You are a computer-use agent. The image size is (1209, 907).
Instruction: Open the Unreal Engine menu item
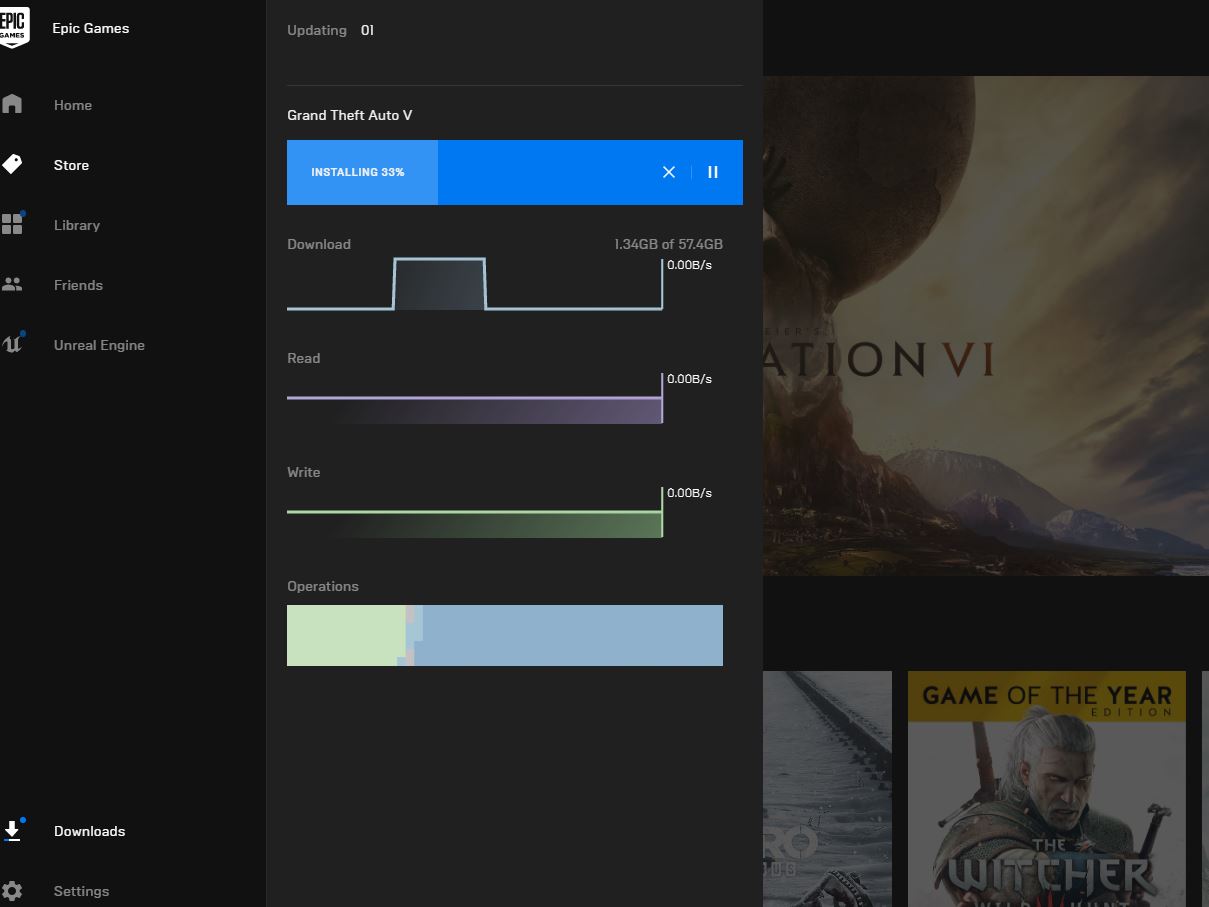click(x=99, y=345)
